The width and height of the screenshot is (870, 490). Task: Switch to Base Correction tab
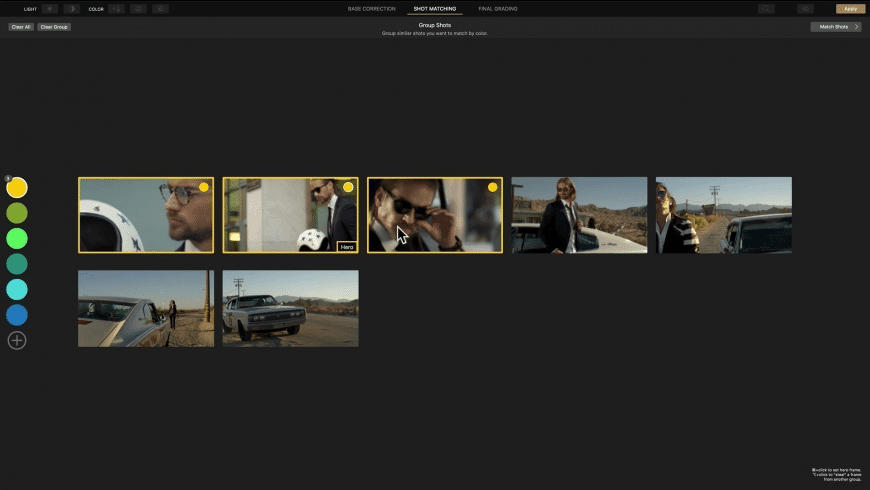click(x=371, y=8)
